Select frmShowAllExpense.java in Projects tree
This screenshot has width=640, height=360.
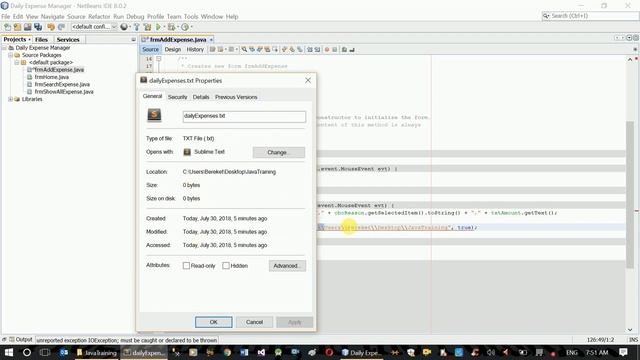pyautogui.click(x=63, y=92)
